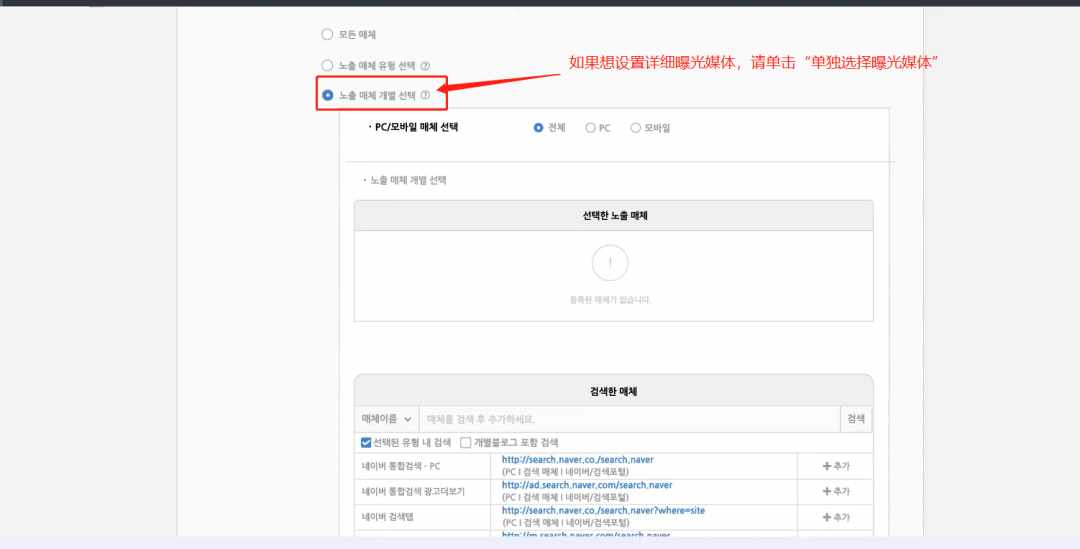Enable 개별블로그 포함 검색 checkbox
1080x549 pixels.
pos(466,442)
